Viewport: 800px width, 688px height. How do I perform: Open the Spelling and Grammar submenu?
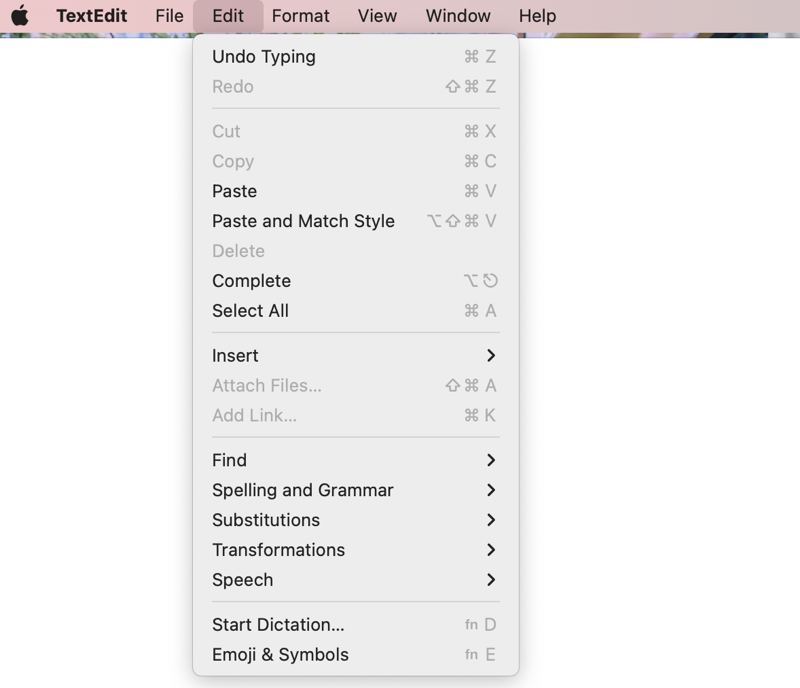point(303,490)
